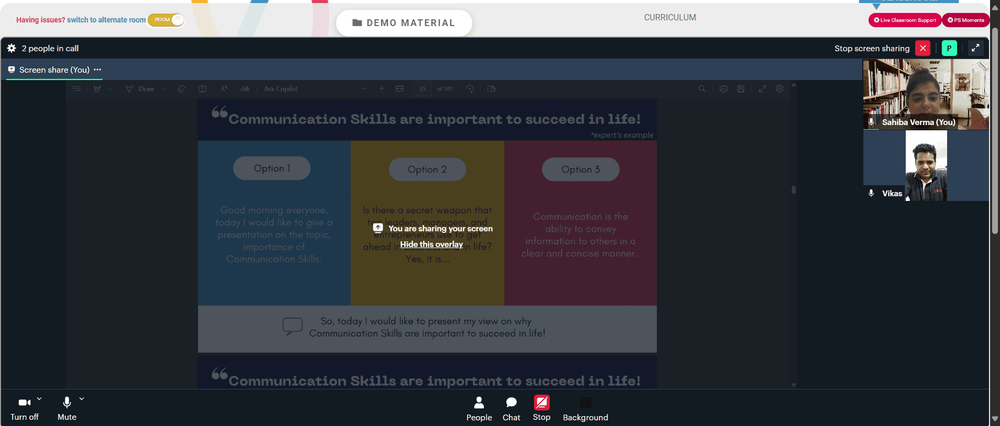Save the PDF with floppy icon

pyautogui.click(x=740, y=89)
